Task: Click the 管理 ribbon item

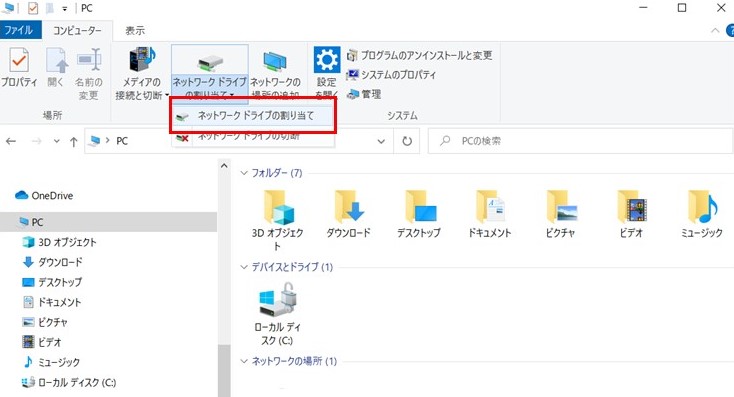Action: [x=364, y=94]
